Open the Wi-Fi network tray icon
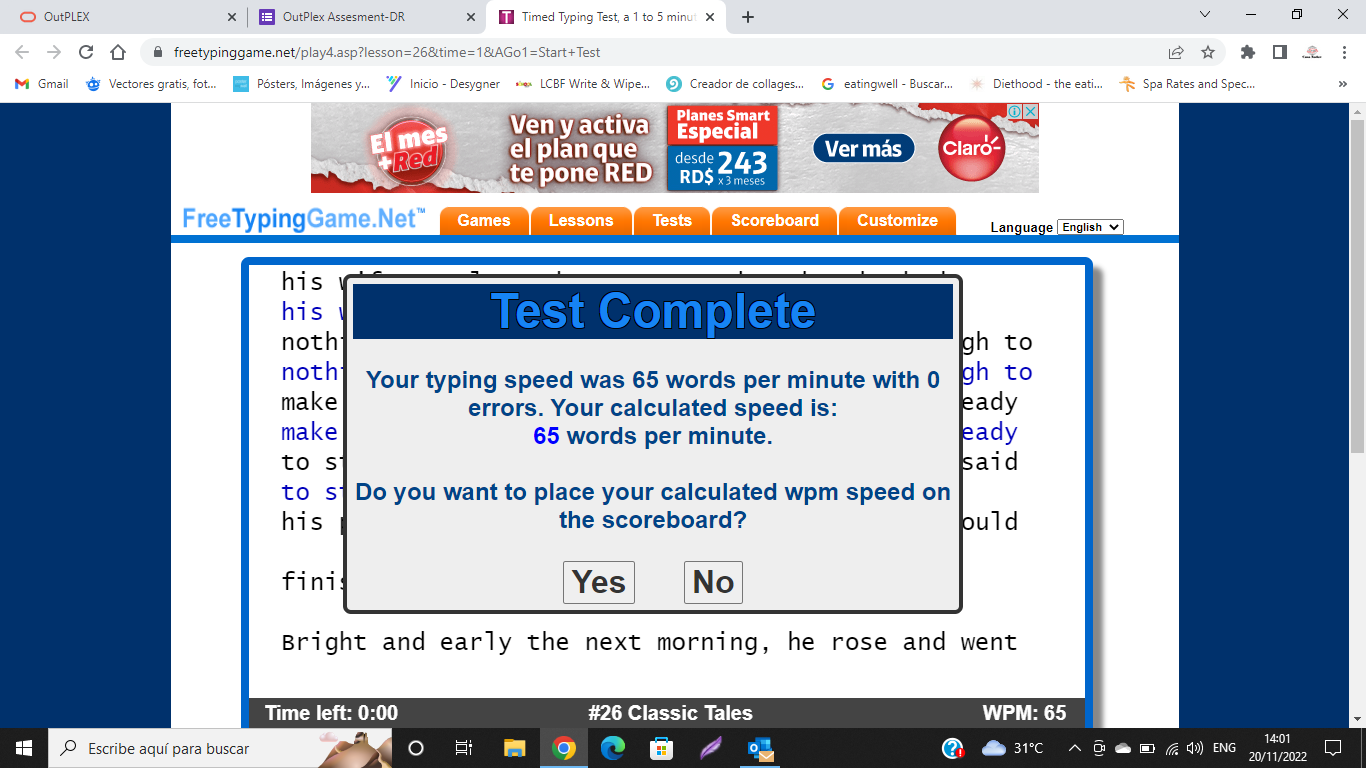Image resolution: width=1366 pixels, height=768 pixels. 1172,748
